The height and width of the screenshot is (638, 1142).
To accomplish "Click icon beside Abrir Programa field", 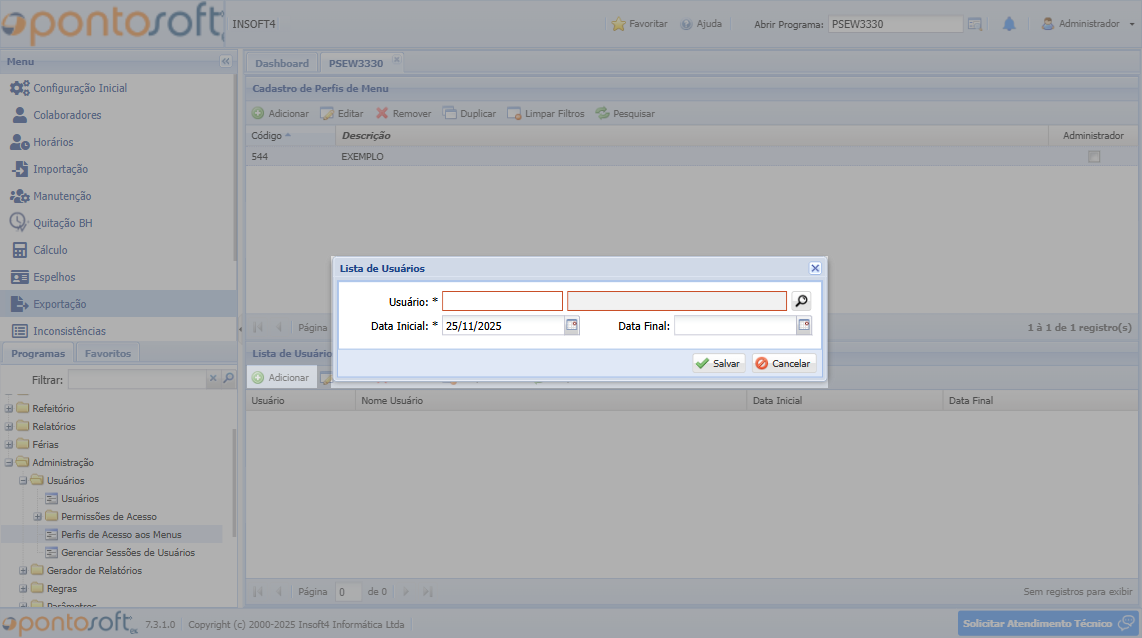I will coord(975,24).
